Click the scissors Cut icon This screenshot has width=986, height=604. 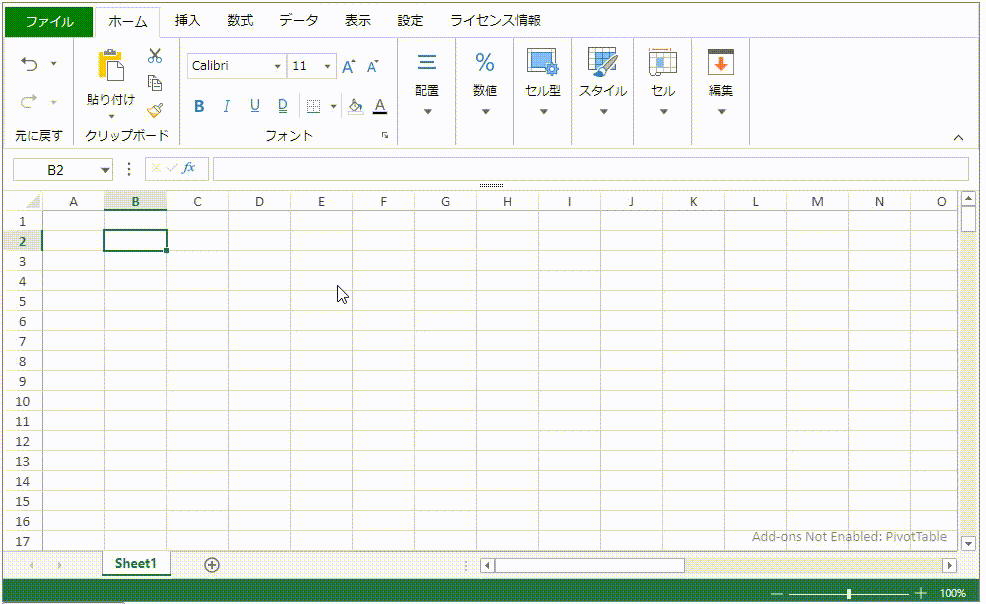[x=155, y=57]
